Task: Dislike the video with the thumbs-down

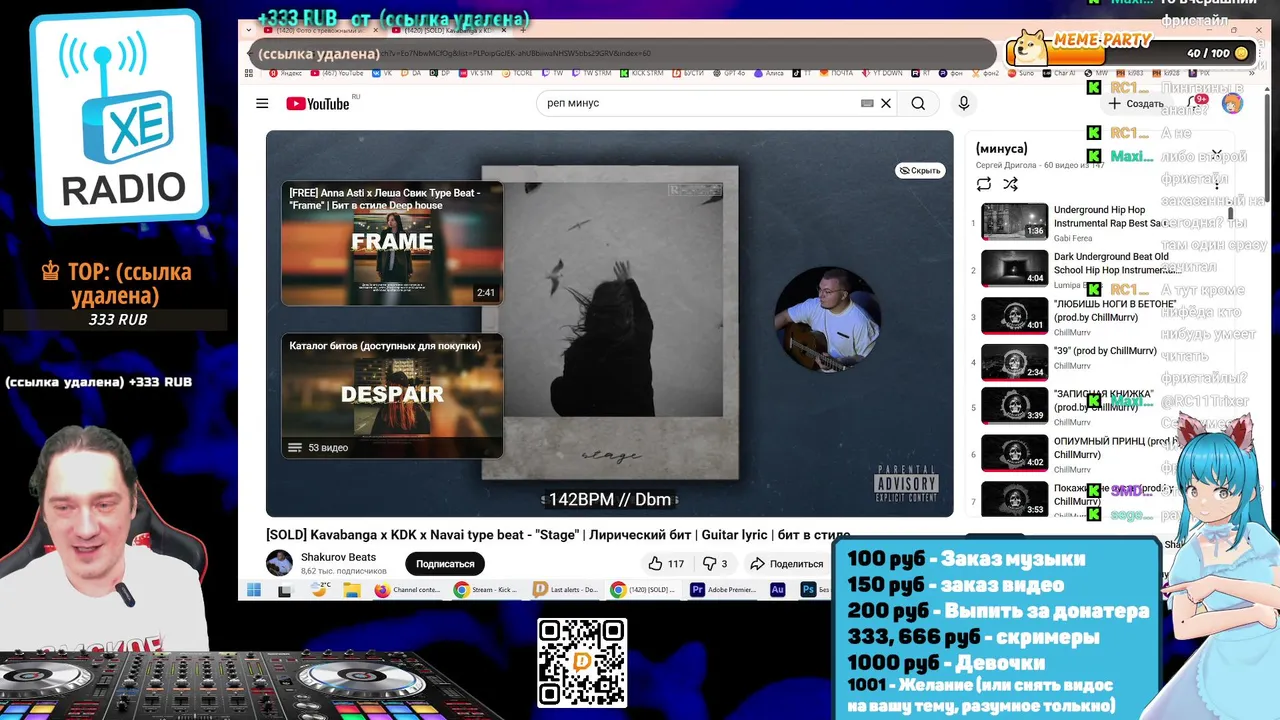Action: [x=715, y=564]
